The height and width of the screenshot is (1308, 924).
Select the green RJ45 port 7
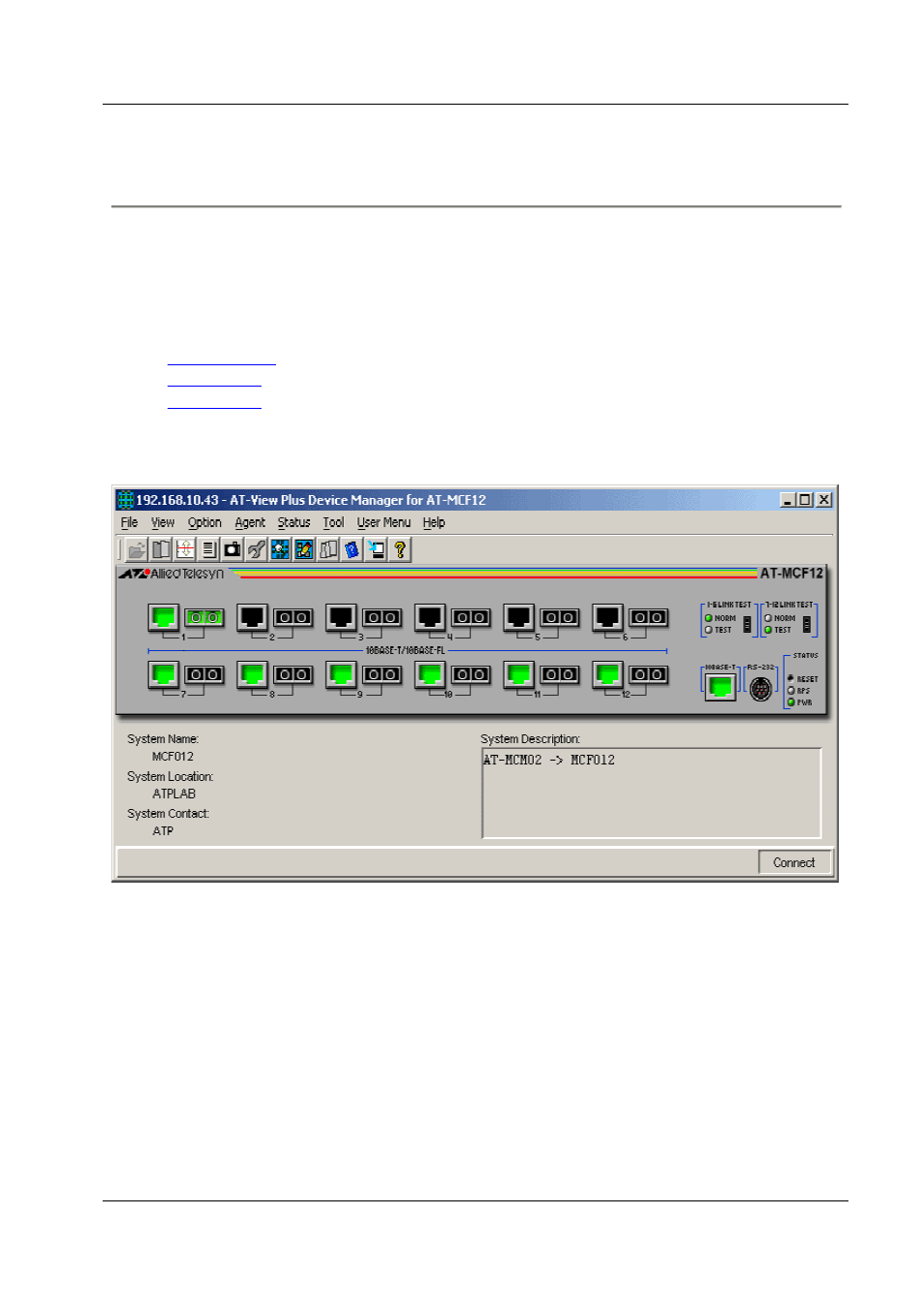click(164, 673)
